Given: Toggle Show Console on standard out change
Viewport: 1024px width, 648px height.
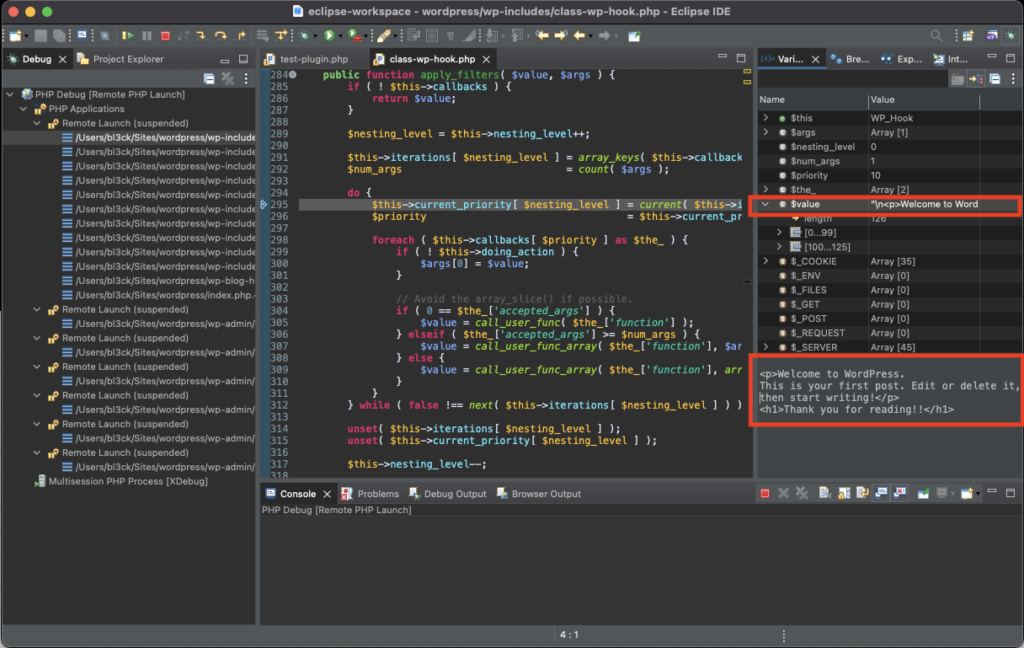Looking at the screenshot, I should [881, 493].
